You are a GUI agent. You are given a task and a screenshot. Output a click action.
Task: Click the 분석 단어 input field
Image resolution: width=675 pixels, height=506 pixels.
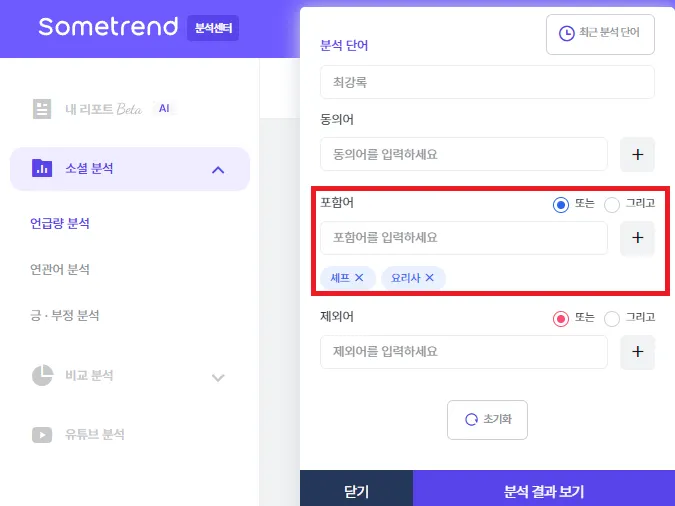point(487,82)
